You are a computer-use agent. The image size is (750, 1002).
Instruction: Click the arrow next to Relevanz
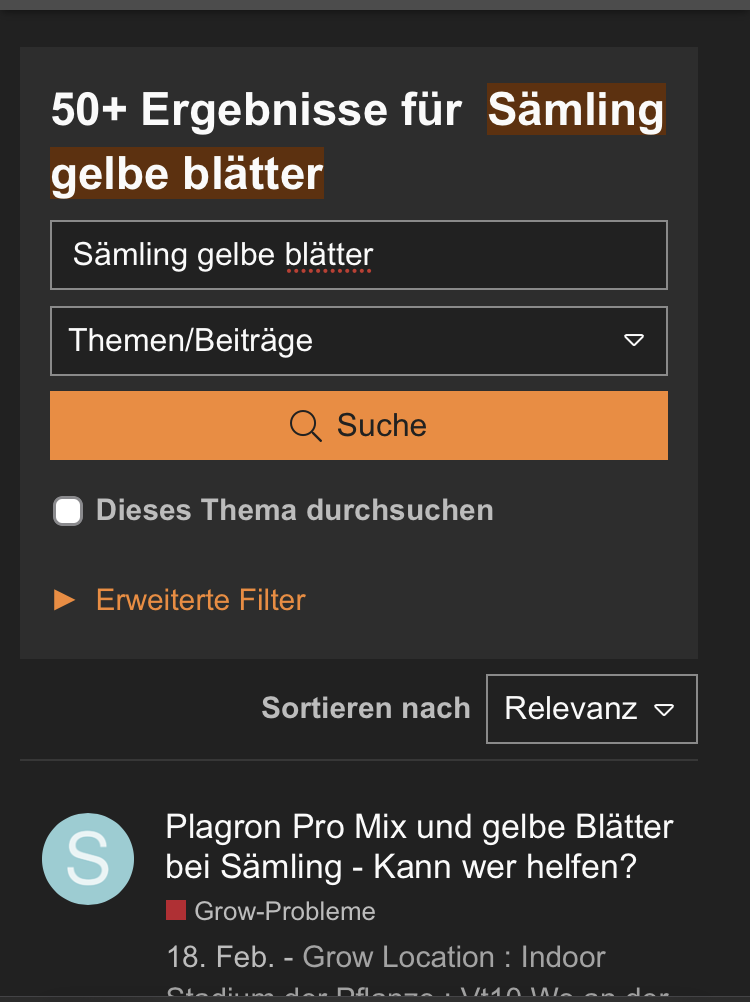(664, 710)
